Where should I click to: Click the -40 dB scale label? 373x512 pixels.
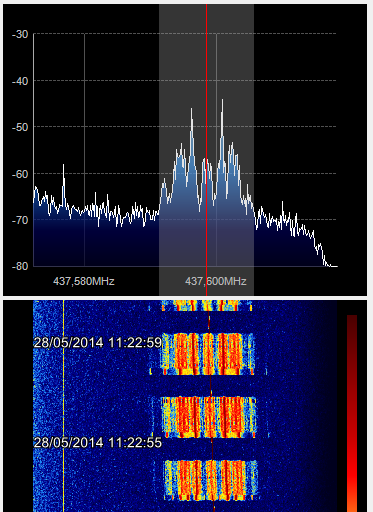[20, 81]
